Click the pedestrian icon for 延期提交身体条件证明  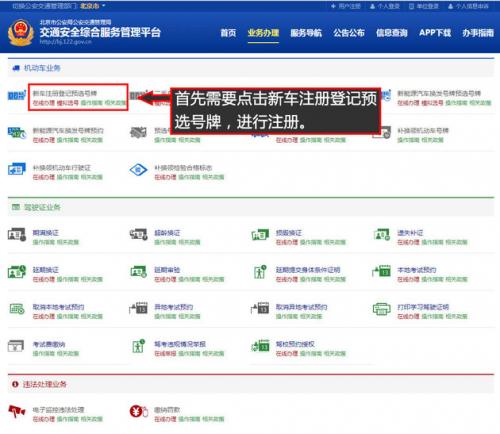pos(260,272)
